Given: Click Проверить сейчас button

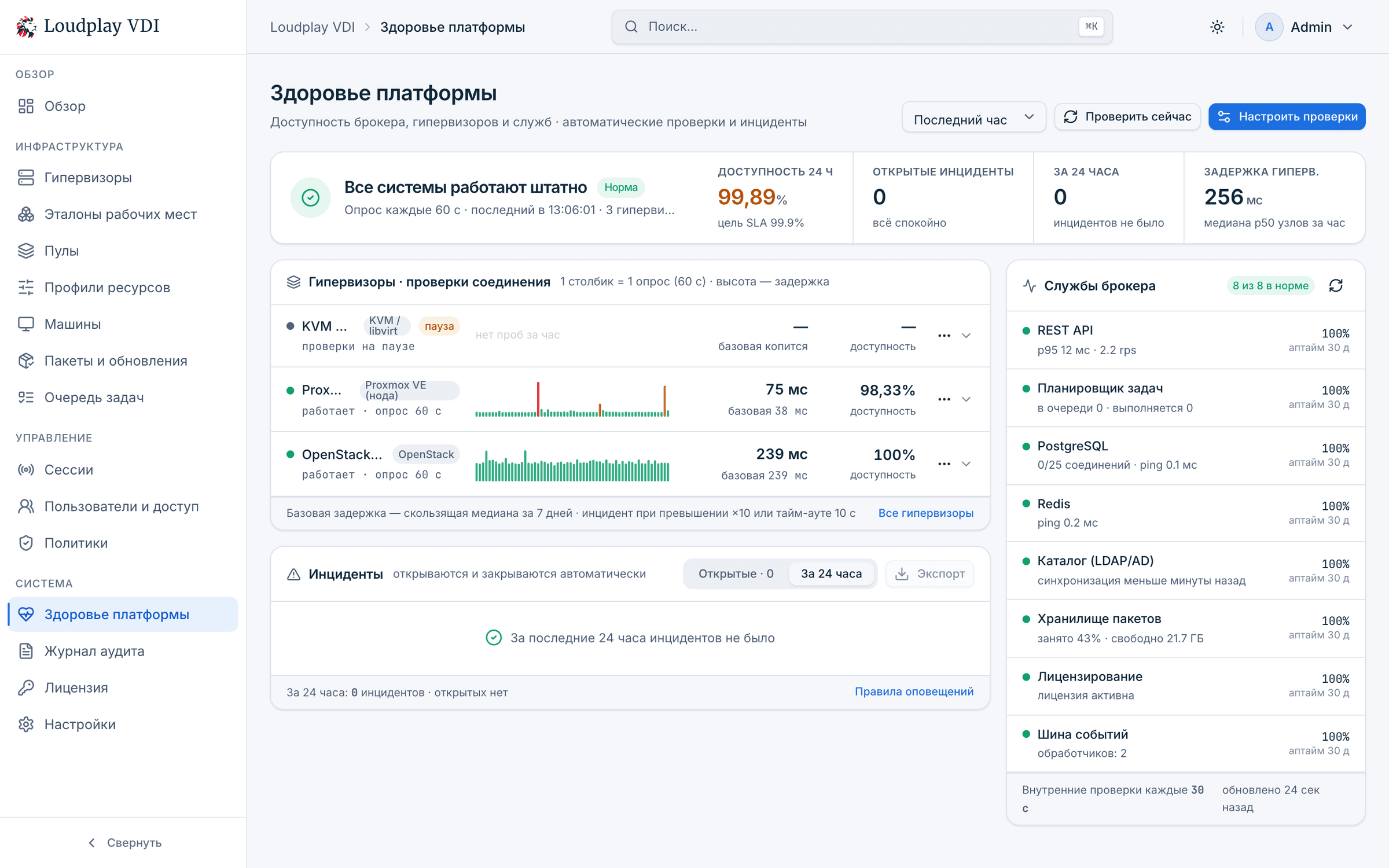Looking at the screenshot, I should pyautogui.click(x=1127, y=117).
